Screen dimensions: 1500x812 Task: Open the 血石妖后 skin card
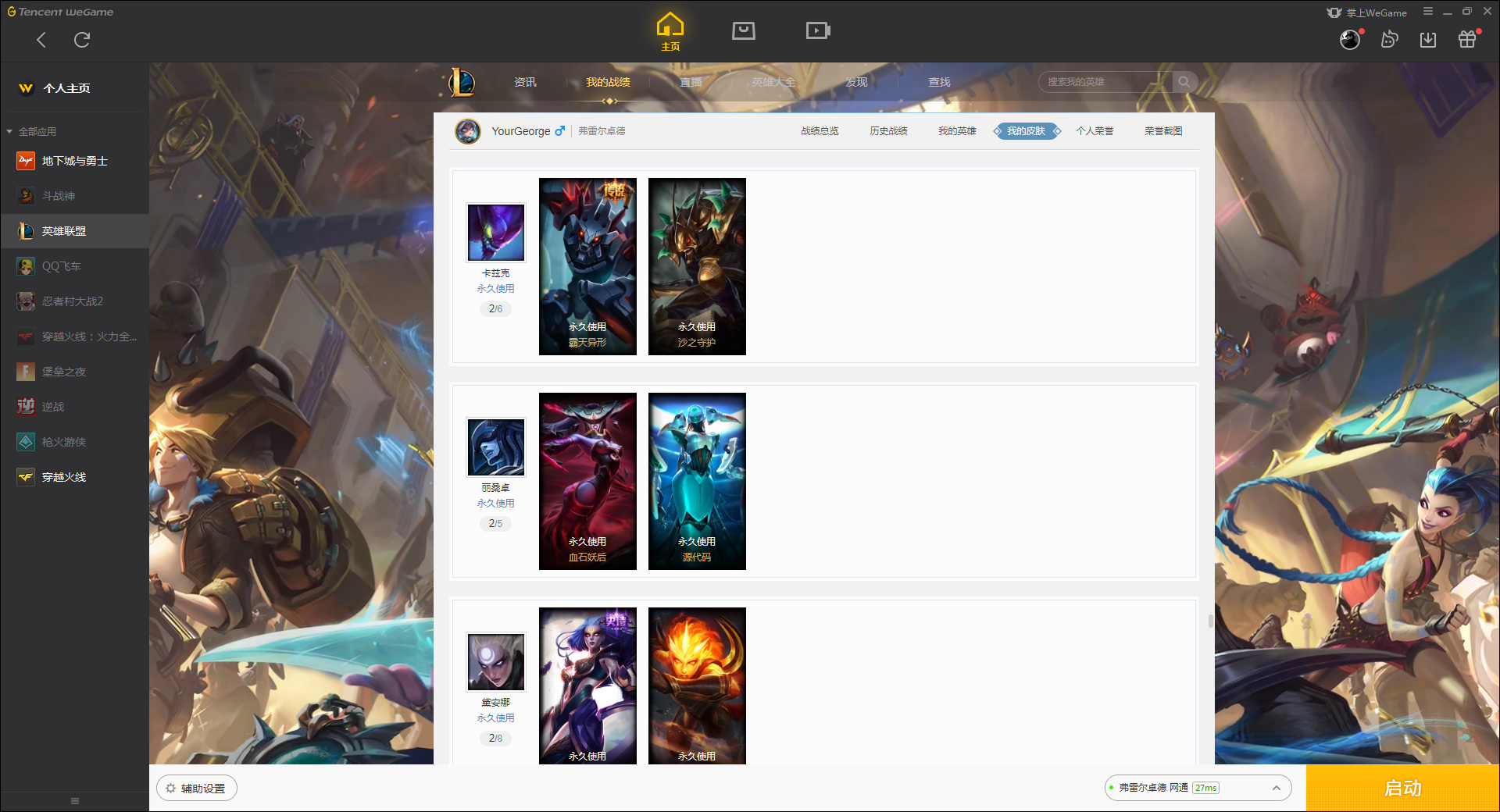coord(587,481)
